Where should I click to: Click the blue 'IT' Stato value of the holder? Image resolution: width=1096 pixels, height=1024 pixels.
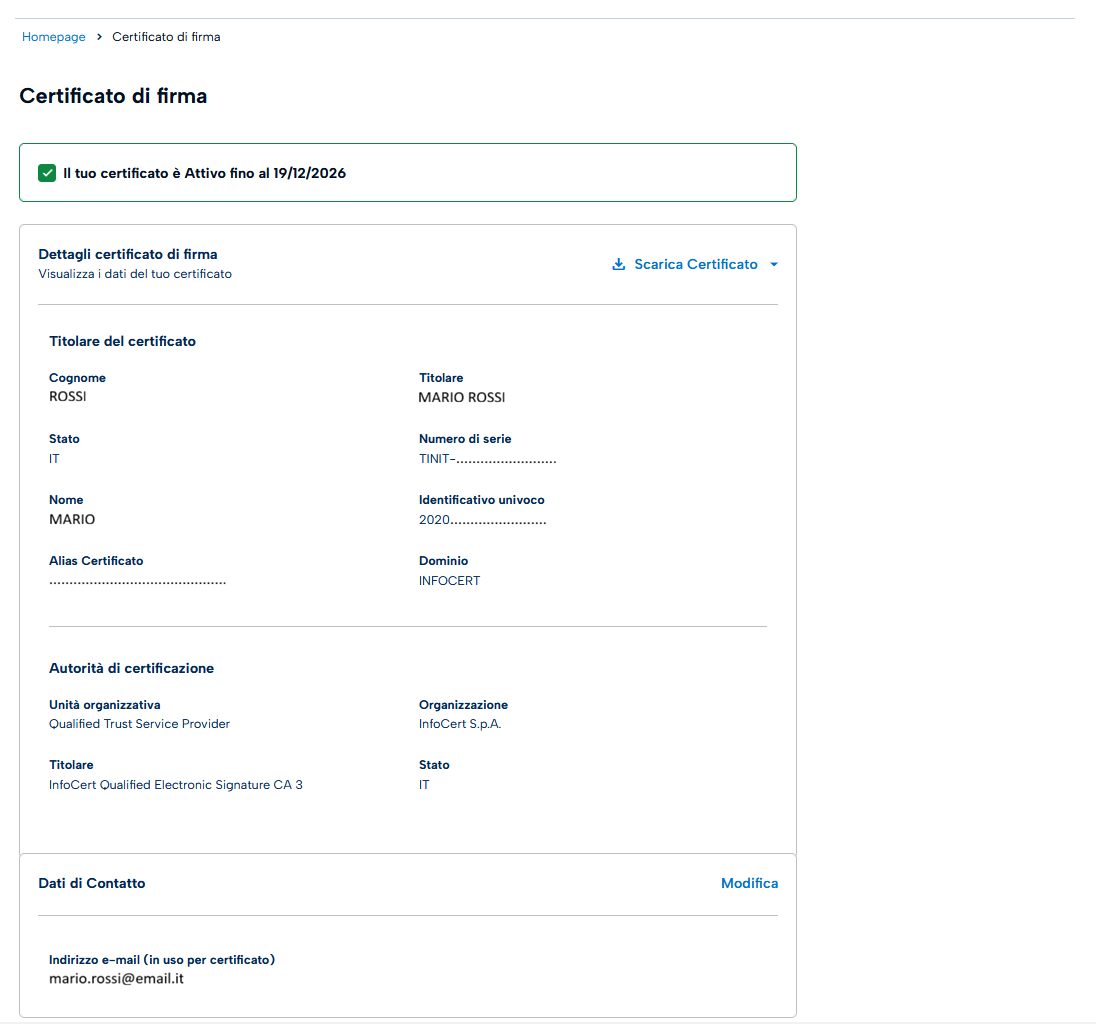click(x=54, y=459)
